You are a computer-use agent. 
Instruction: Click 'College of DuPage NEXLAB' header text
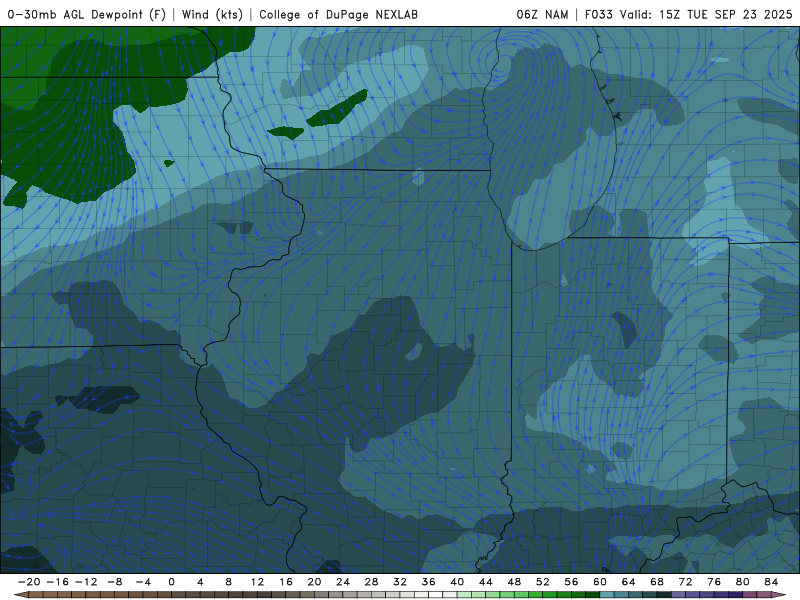(338, 14)
